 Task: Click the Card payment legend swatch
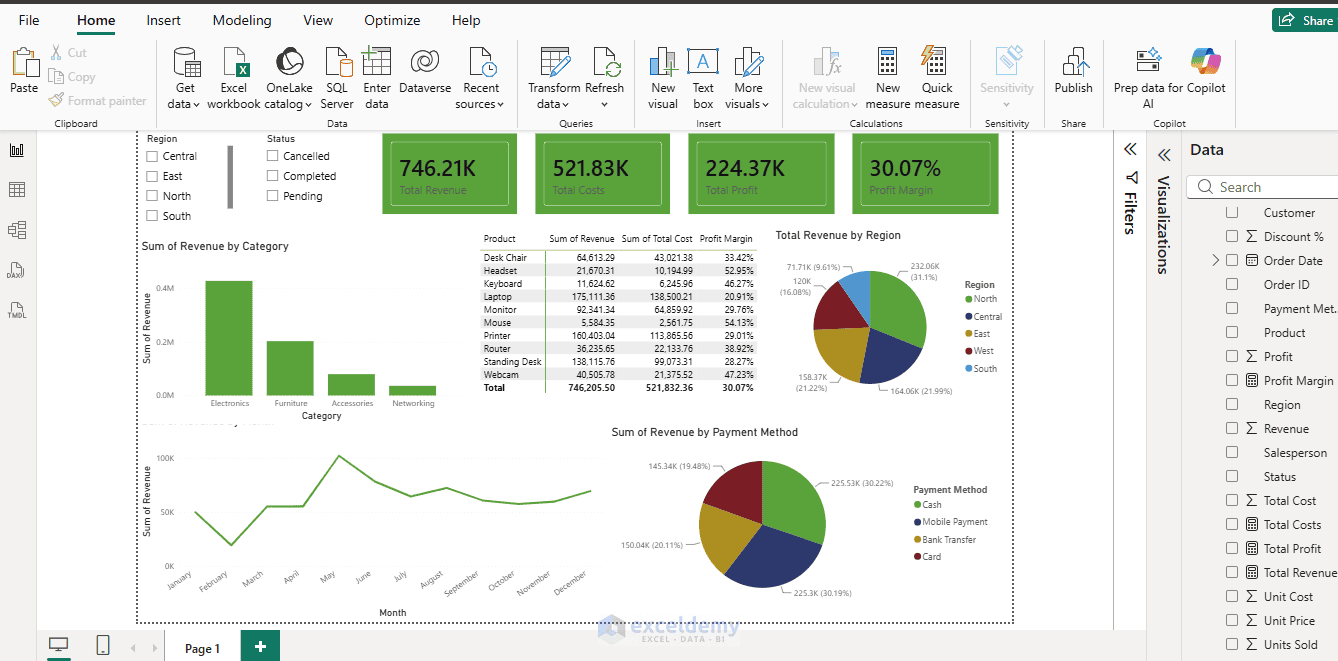point(917,557)
